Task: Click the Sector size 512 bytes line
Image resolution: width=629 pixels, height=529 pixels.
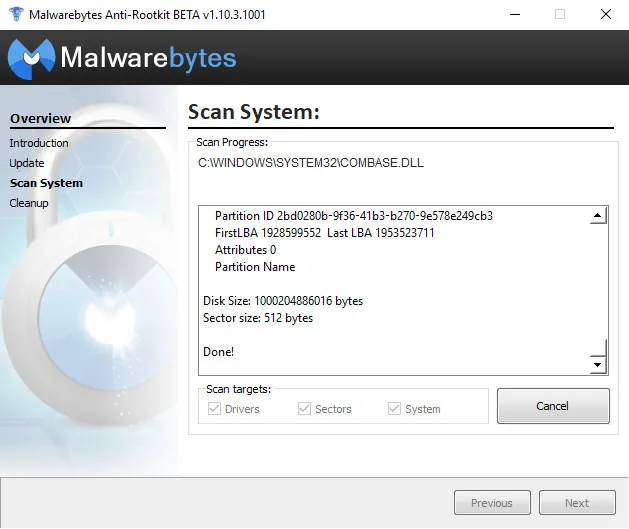Action: 258,318
